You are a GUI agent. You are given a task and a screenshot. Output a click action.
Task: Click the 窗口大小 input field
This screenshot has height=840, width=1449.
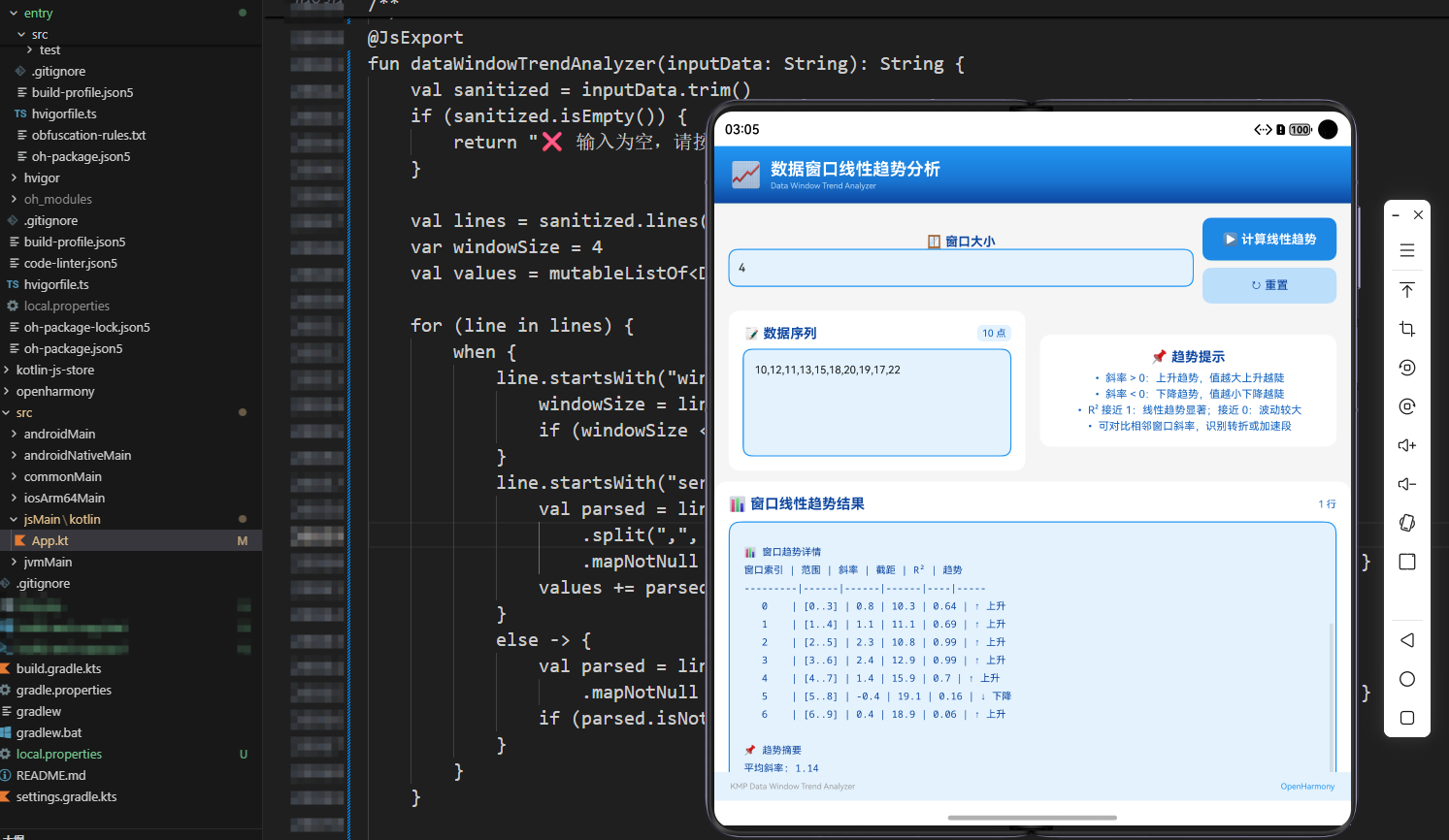961,268
